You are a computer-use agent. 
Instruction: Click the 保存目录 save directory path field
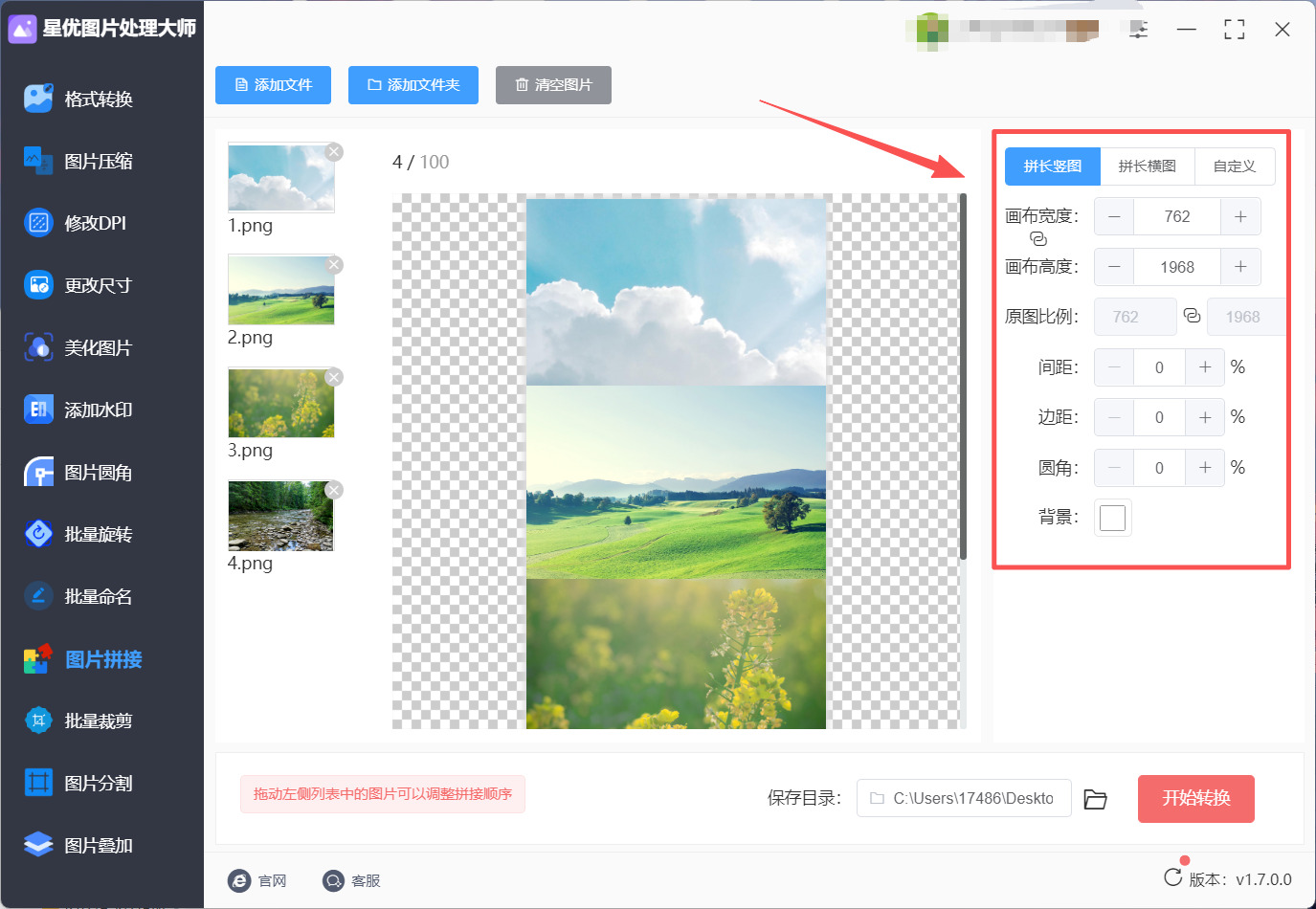coord(964,798)
